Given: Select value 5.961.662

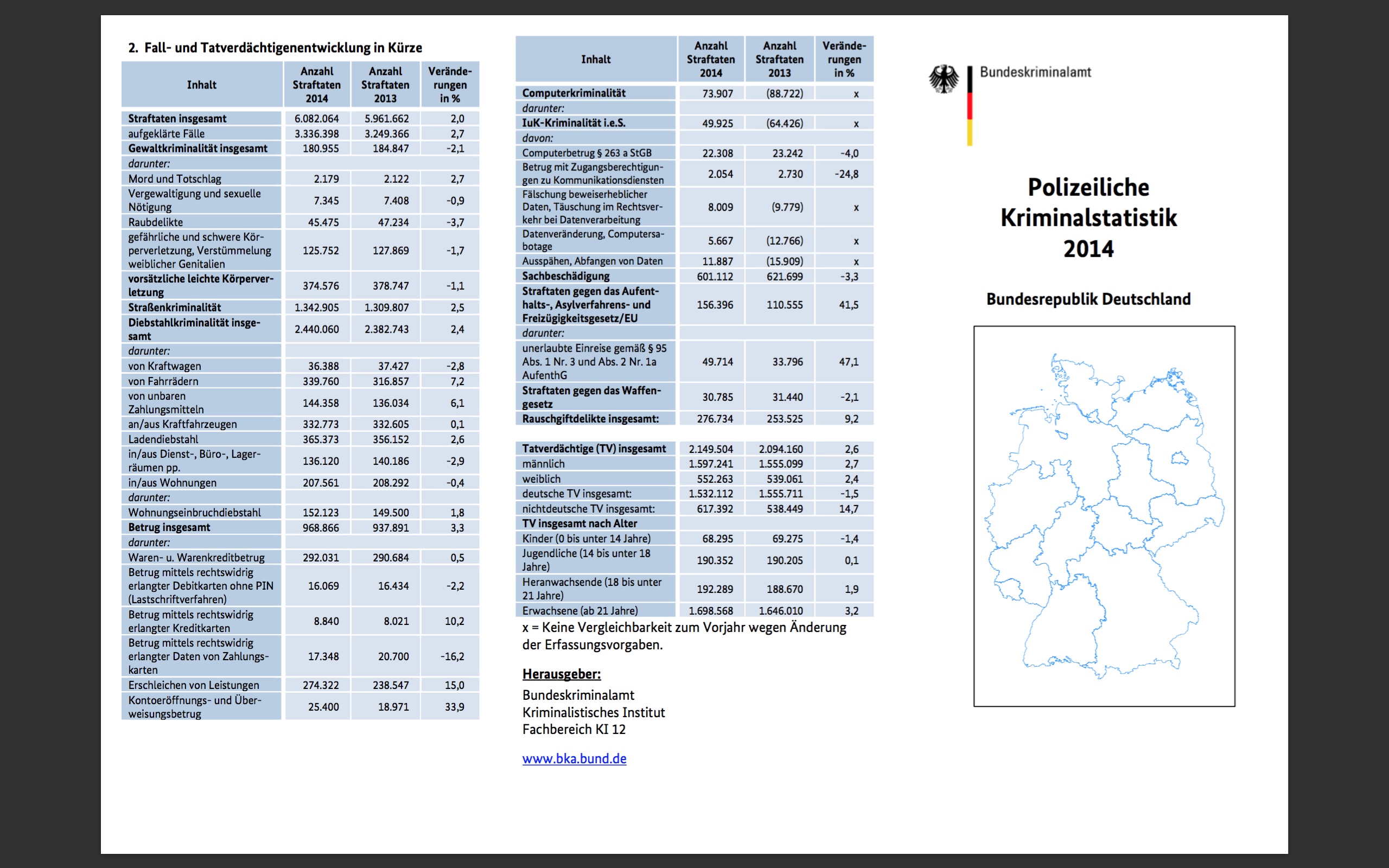Looking at the screenshot, I should click(387, 118).
